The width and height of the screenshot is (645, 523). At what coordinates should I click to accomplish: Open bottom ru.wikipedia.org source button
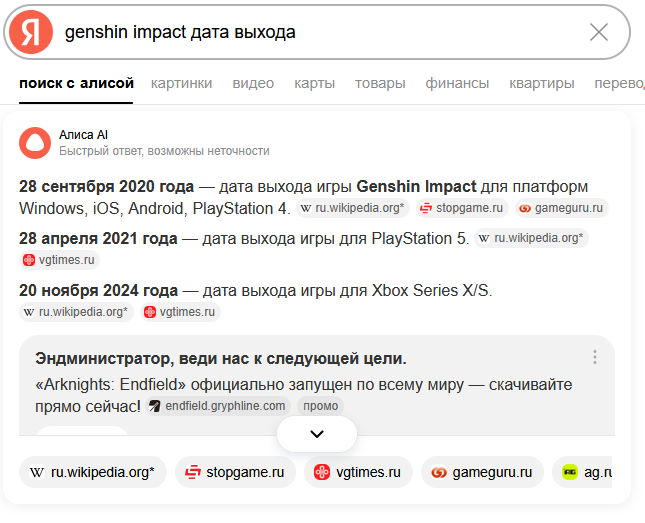point(93,472)
